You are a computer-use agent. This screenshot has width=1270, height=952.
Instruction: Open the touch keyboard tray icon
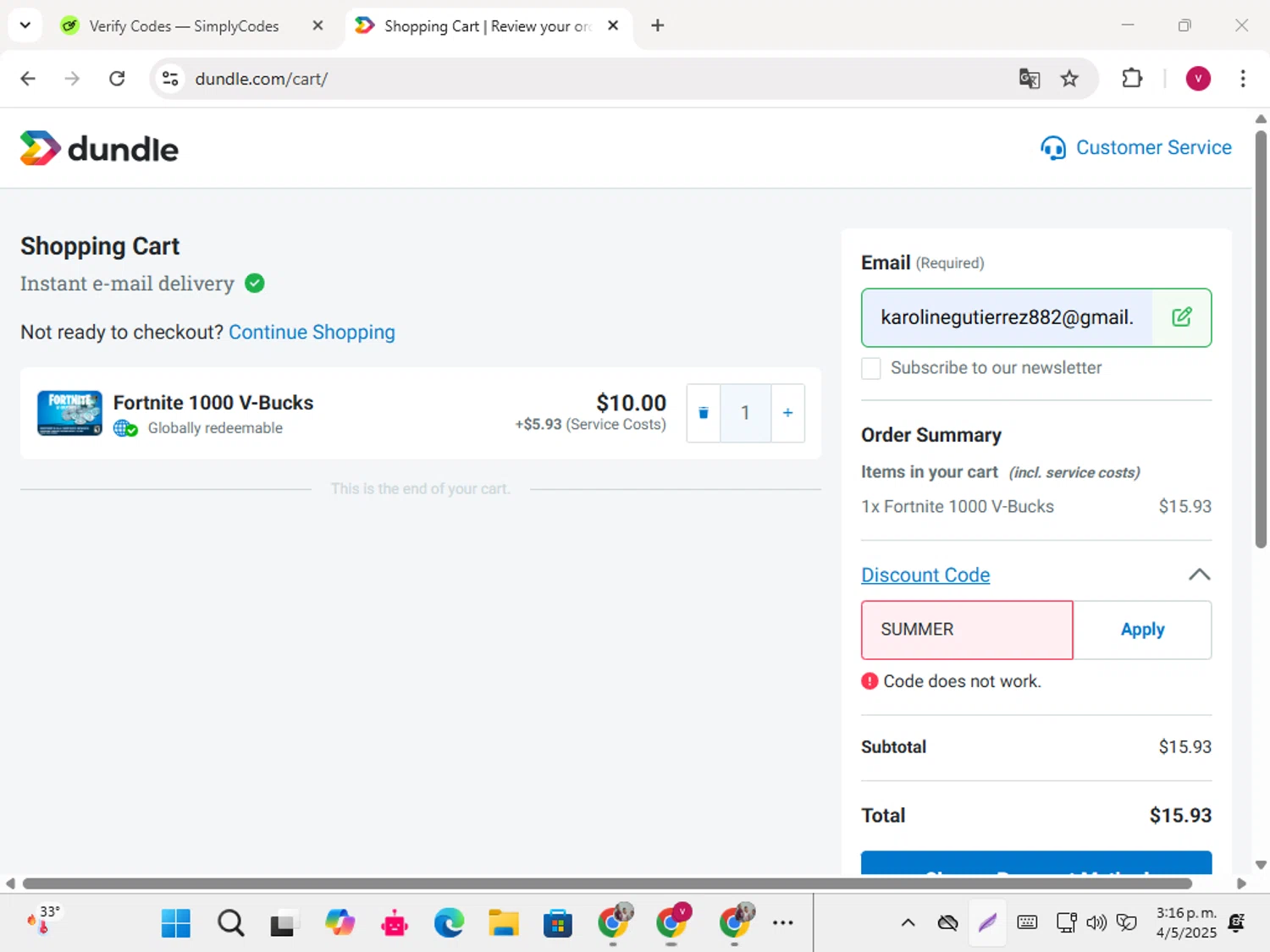point(1027,922)
